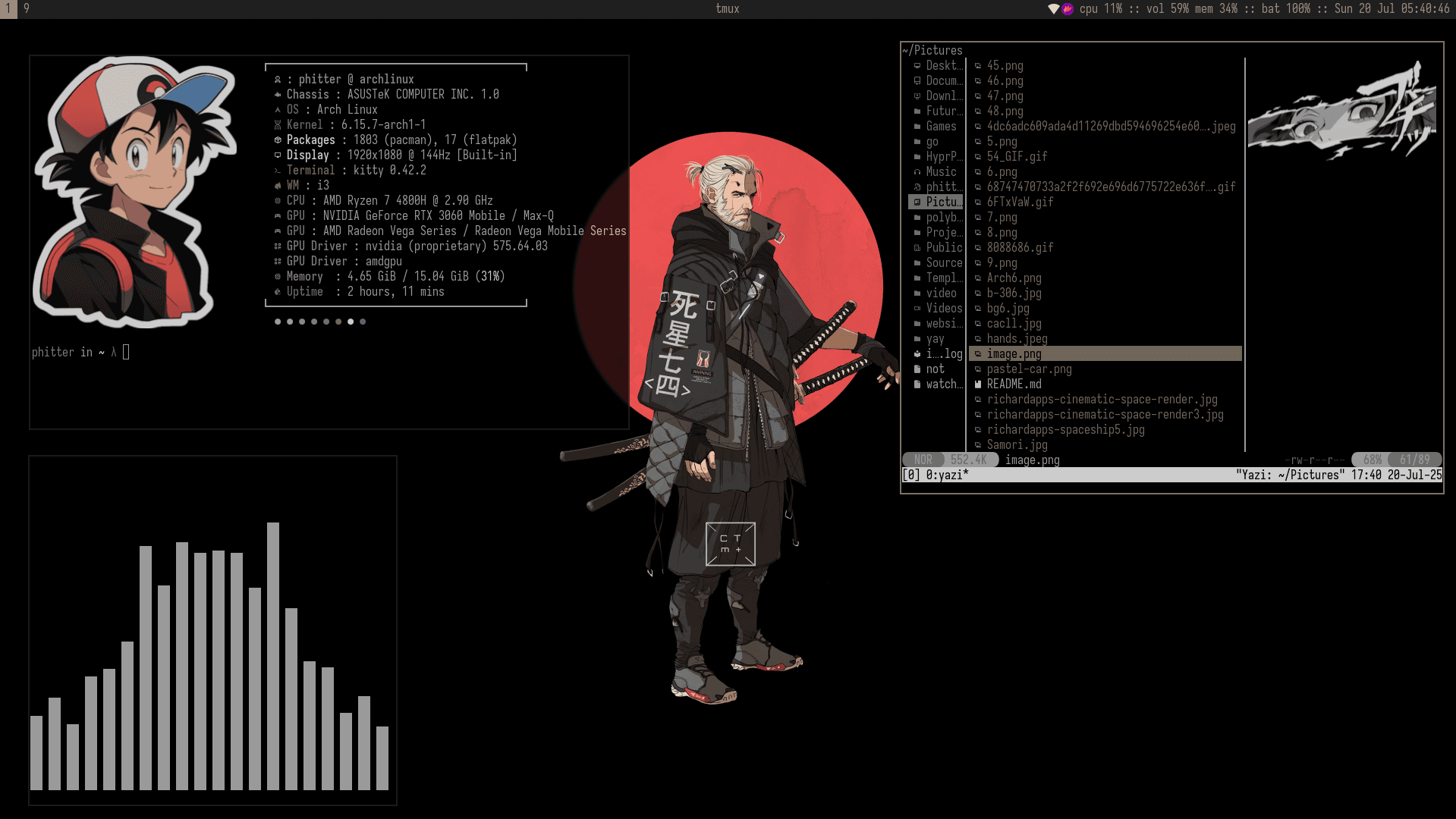Click the colorful tray icon next to the Wi-Fi indicator
1456x819 pixels.
point(1066,9)
